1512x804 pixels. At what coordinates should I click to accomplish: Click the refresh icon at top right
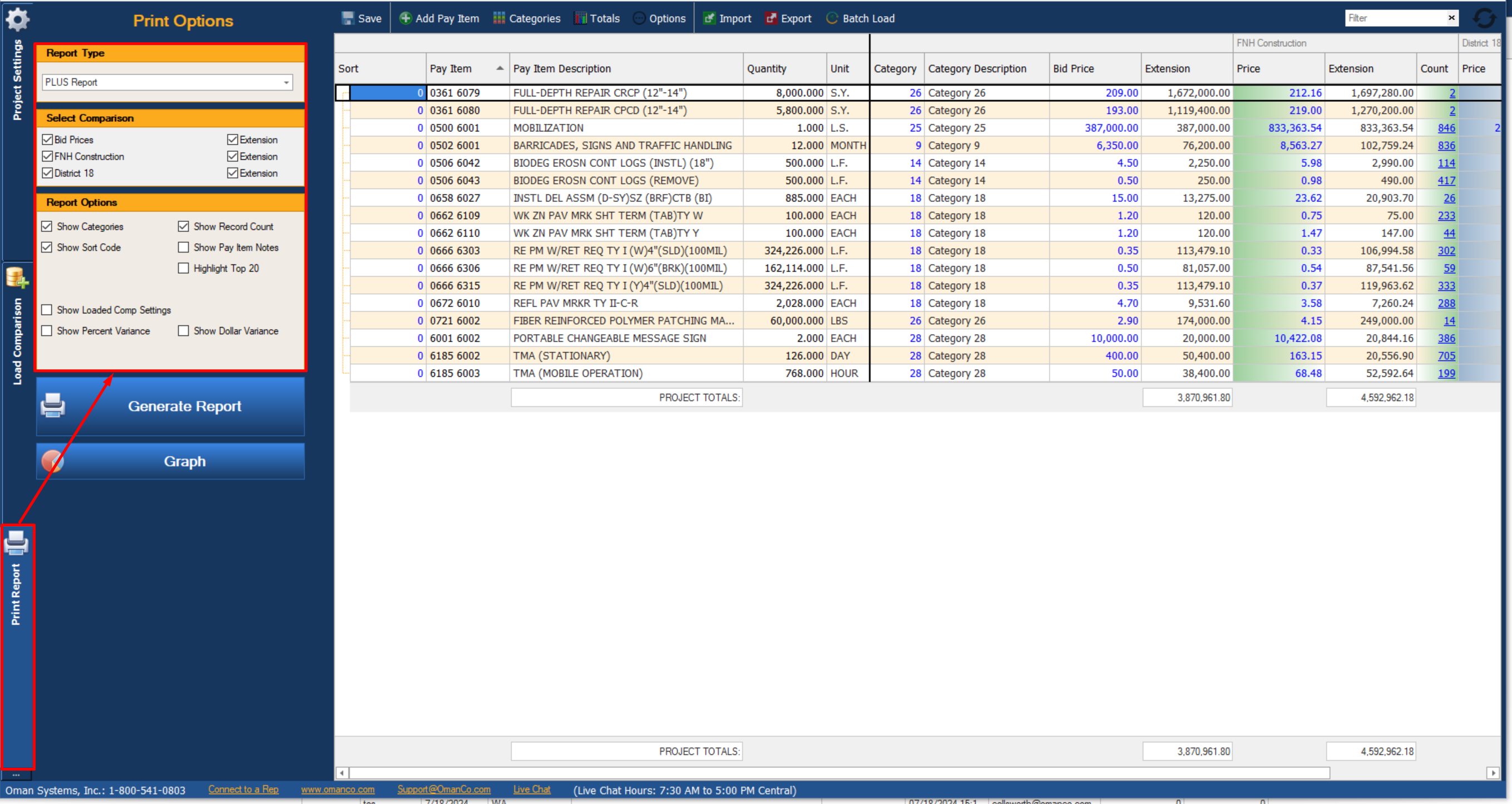tap(1484, 18)
